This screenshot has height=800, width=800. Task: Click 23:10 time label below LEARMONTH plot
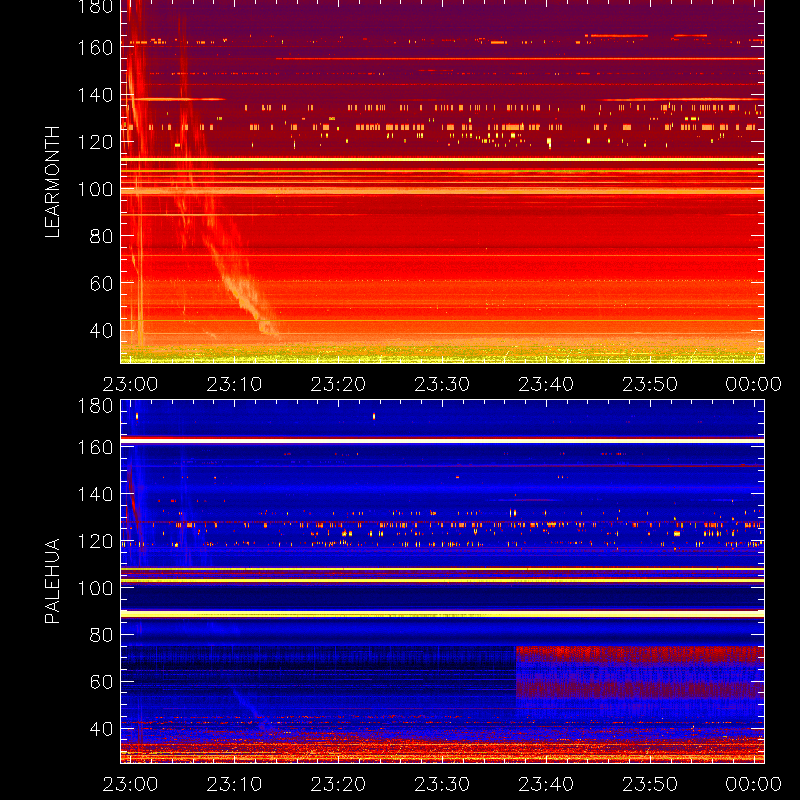click(x=234, y=384)
